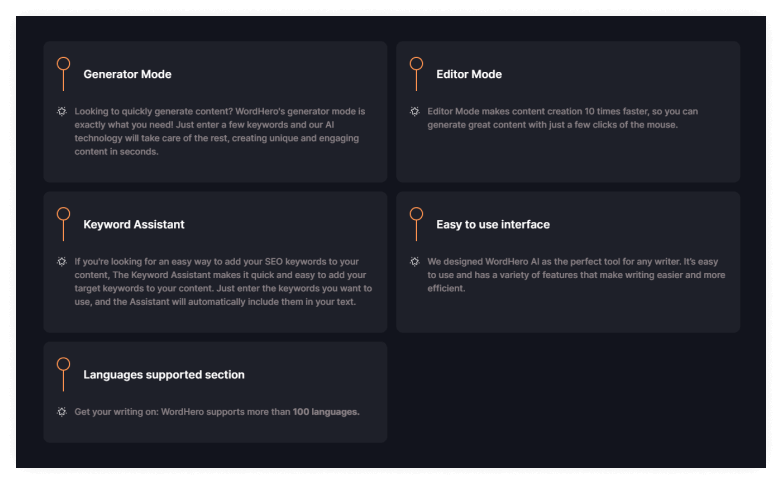The height and width of the screenshot is (484, 782).
Task: Click the gear bullet in Keyword Assistant card
Action: tap(62, 261)
